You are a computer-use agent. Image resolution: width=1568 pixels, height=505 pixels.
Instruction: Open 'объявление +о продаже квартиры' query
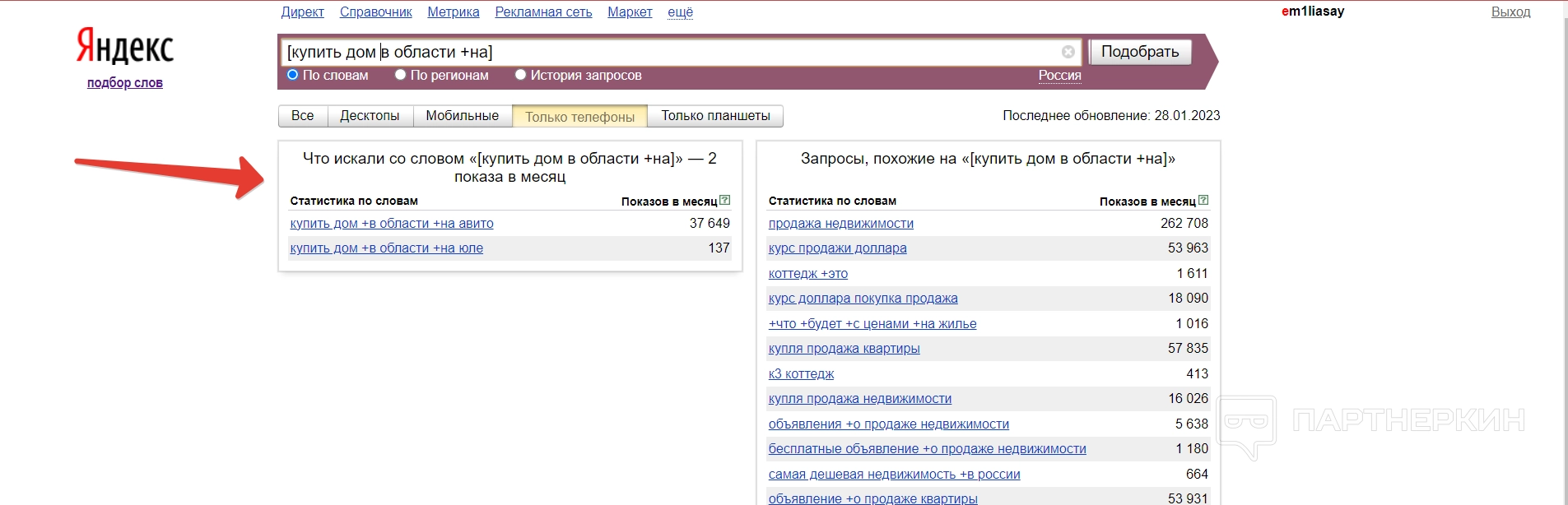873,498
